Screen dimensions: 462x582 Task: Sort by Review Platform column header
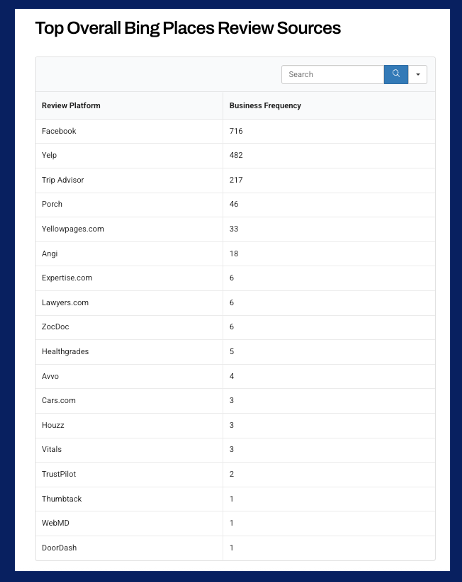[71, 105]
